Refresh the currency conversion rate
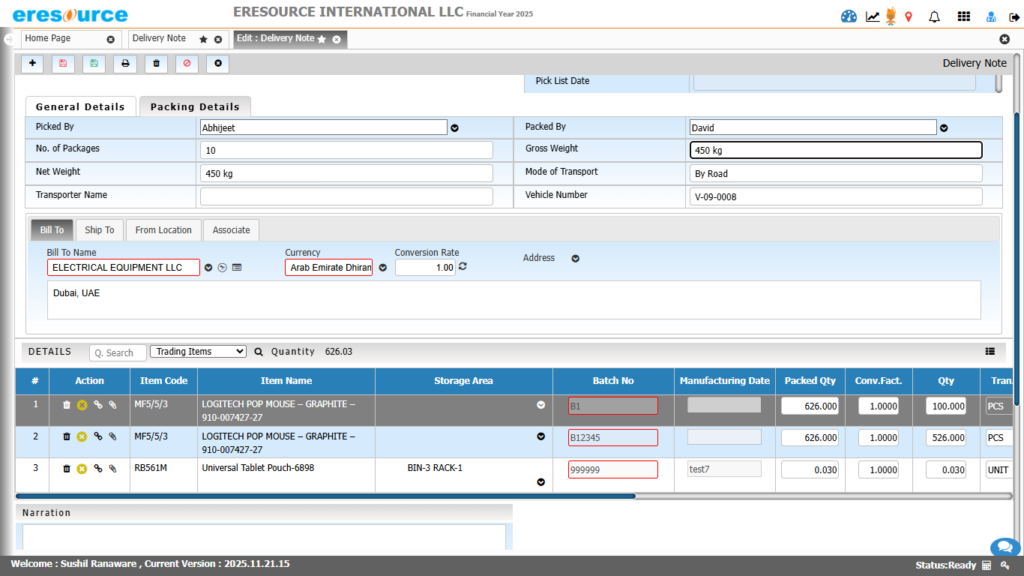The image size is (1024, 576). (x=460, y=267)
